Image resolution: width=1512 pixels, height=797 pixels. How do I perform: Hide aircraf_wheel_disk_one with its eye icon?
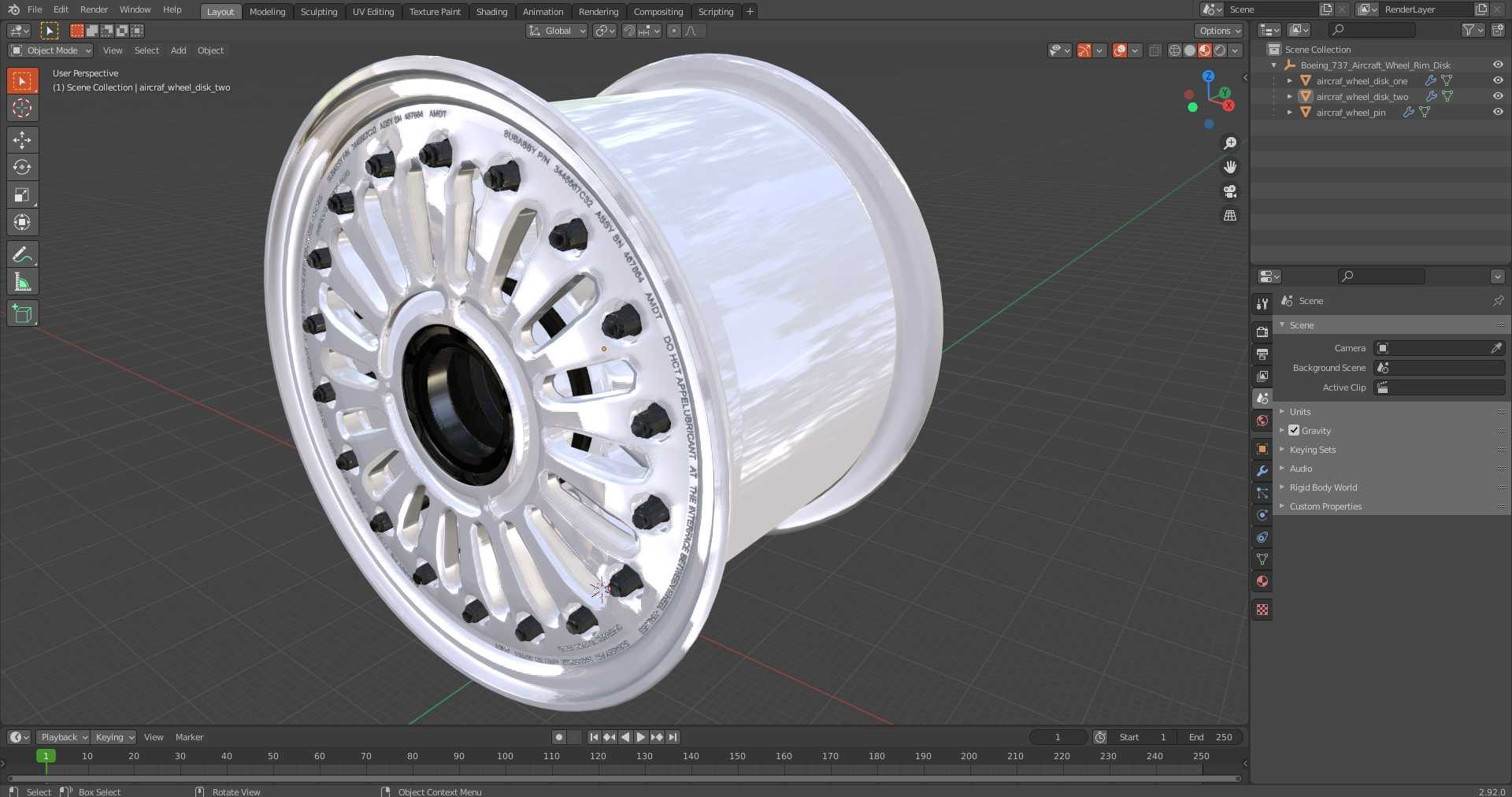1498,80
